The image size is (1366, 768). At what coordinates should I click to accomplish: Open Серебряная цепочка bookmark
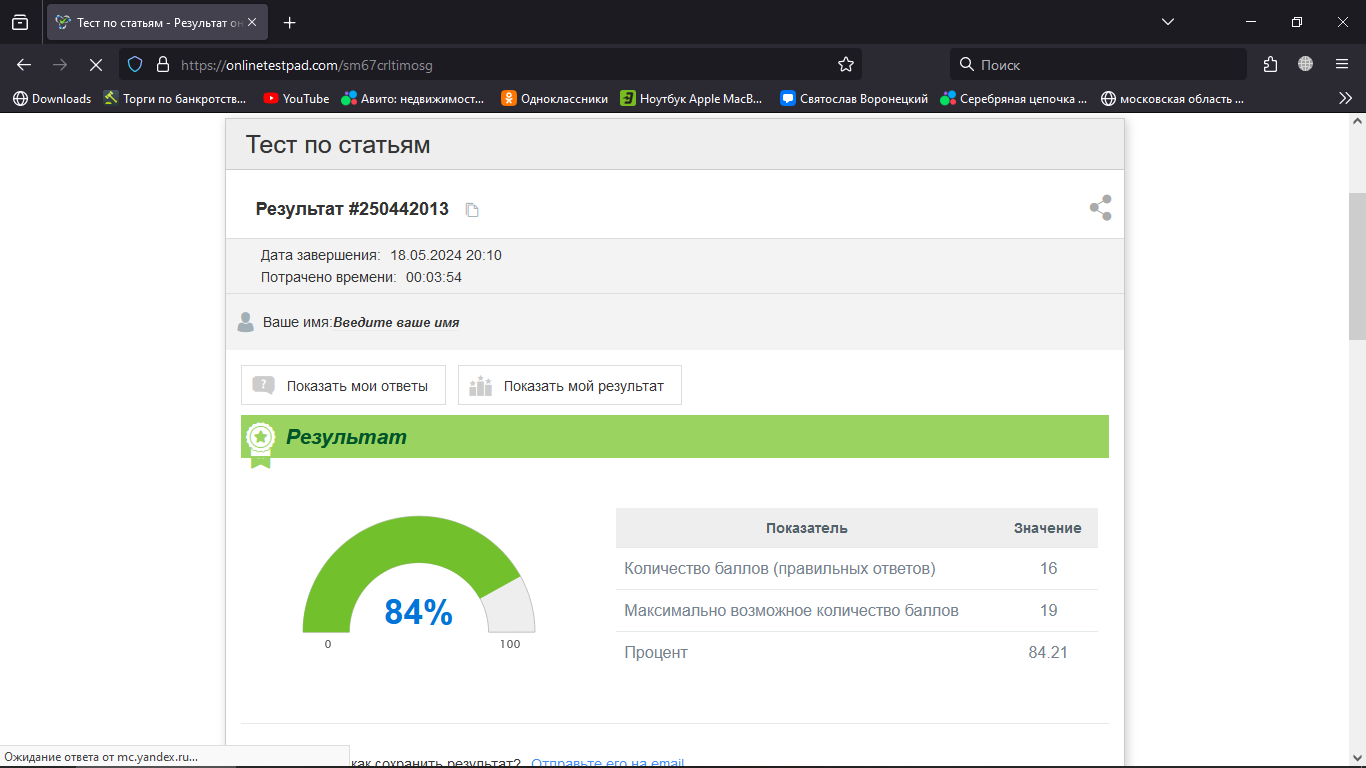coord(1014,98)
